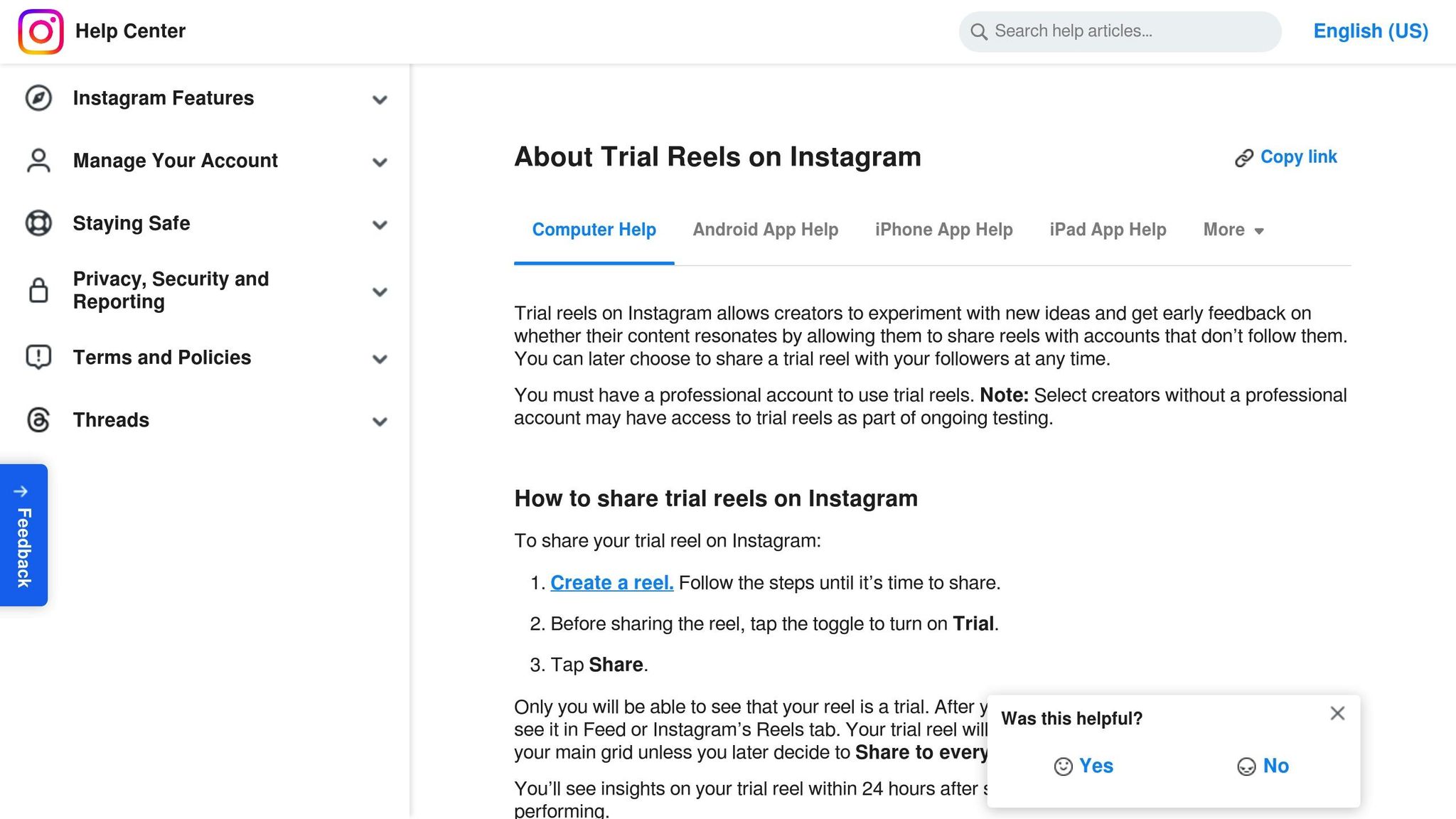The width and height of the screenshot is (1456, 819).
Task: Choose No in the feedback prompt
Action: 1275,766
